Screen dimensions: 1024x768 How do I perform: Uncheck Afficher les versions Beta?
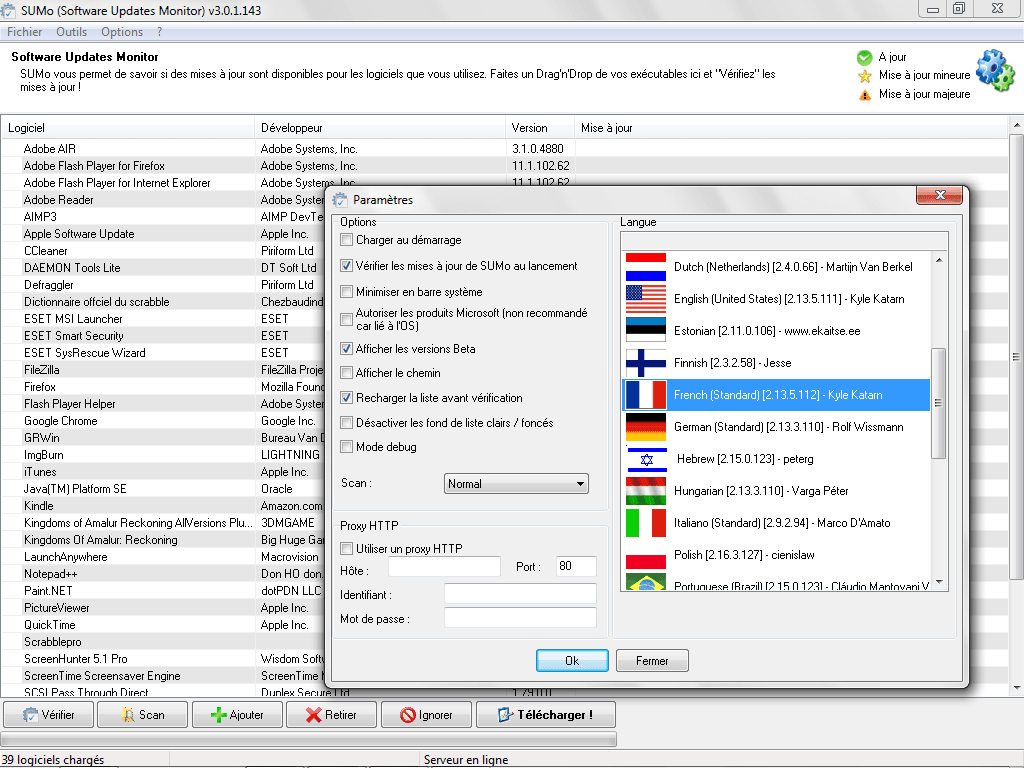pyautogui.click(x=347, y=349)
